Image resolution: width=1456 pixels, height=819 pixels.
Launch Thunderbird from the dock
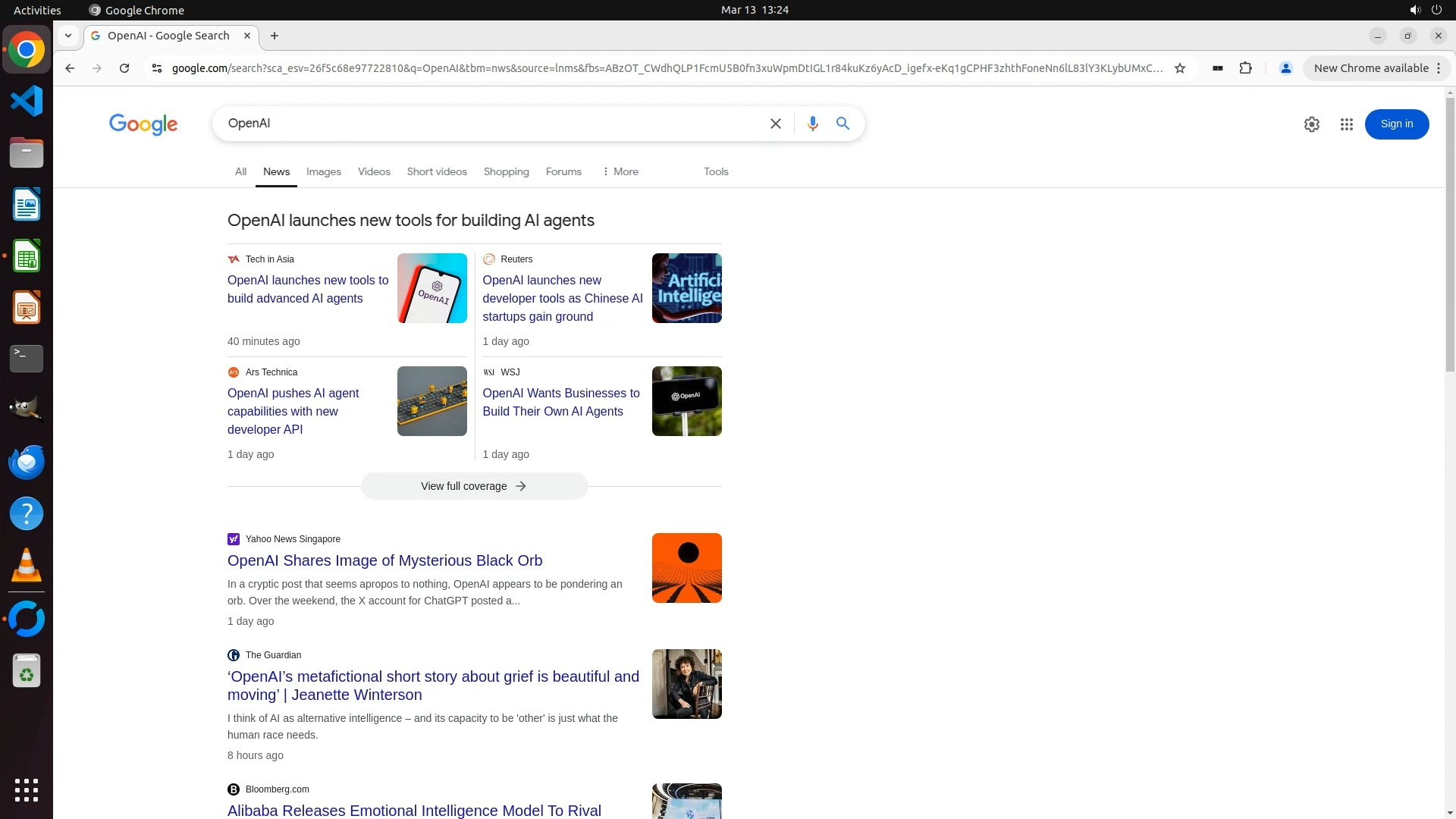pyautogui.click(x=27, y=463)
